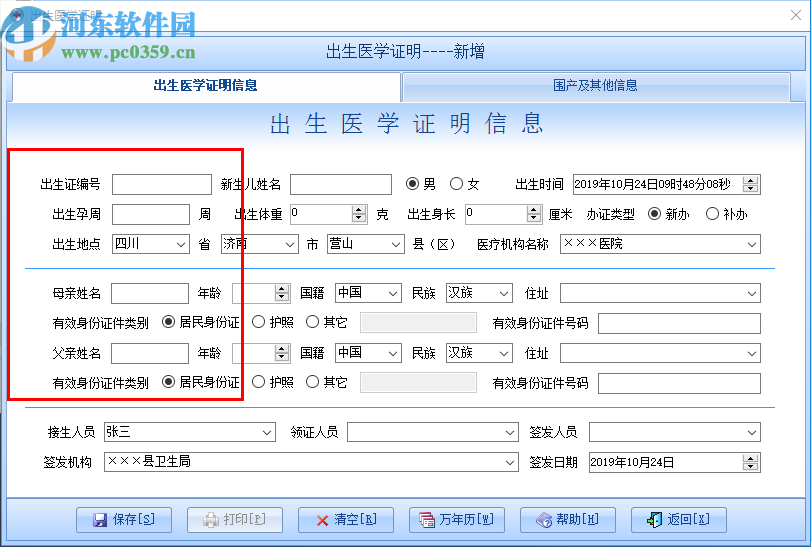The image size is (812, 547).
Task: Click the save floppy disk icon
Action: (99, 520)
